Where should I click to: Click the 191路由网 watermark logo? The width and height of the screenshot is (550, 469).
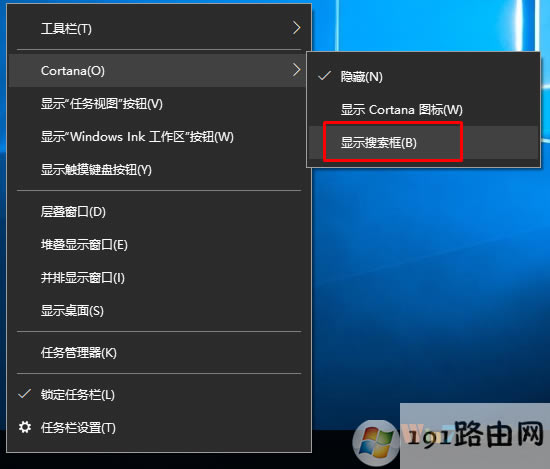pos(475,435)
